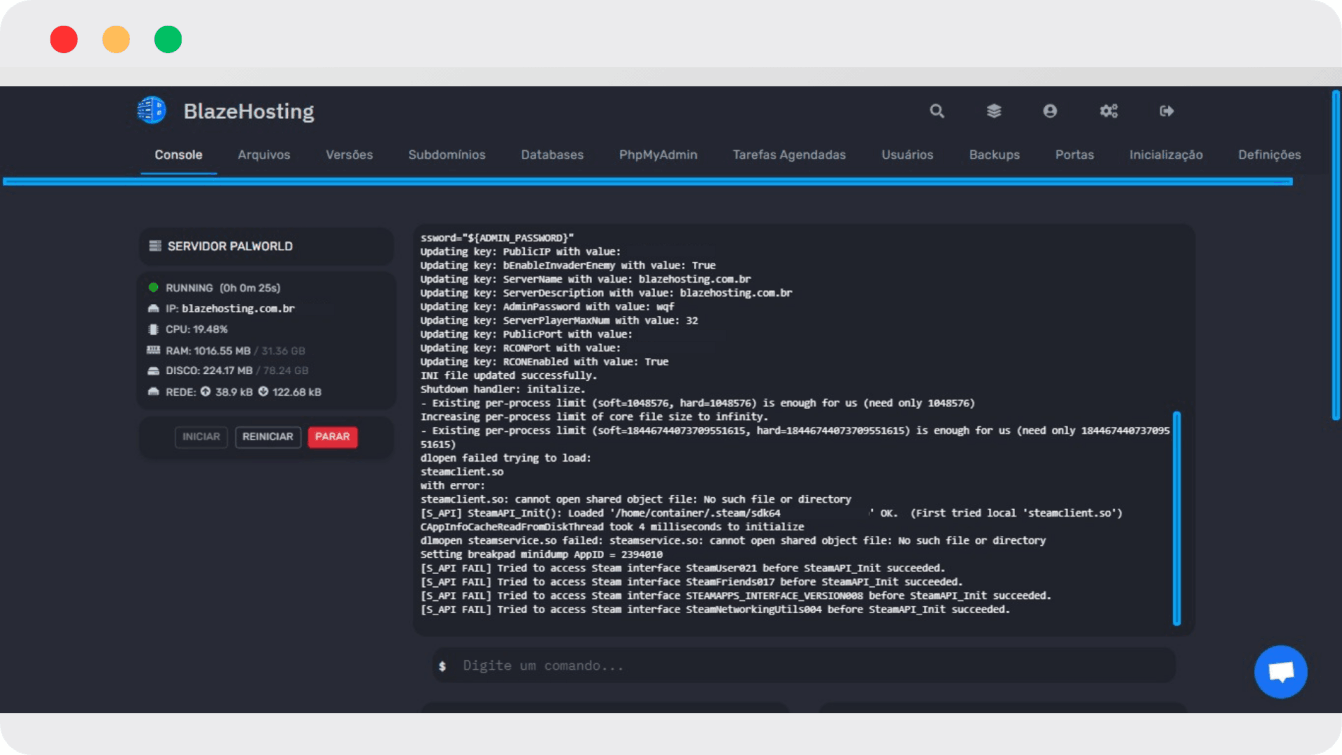Click the IP blazehosting.com.br text
The width and height of the screenshot is (1342, 755).
coord(238,309)
